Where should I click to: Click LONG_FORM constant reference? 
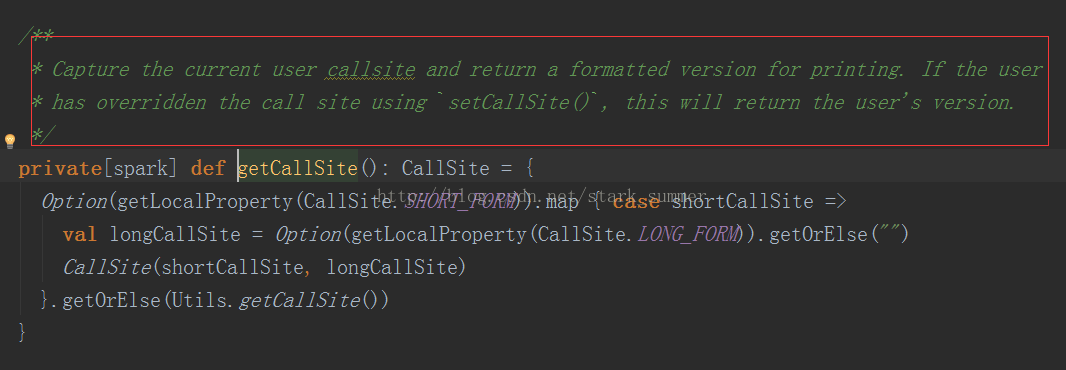click(687, 235)
